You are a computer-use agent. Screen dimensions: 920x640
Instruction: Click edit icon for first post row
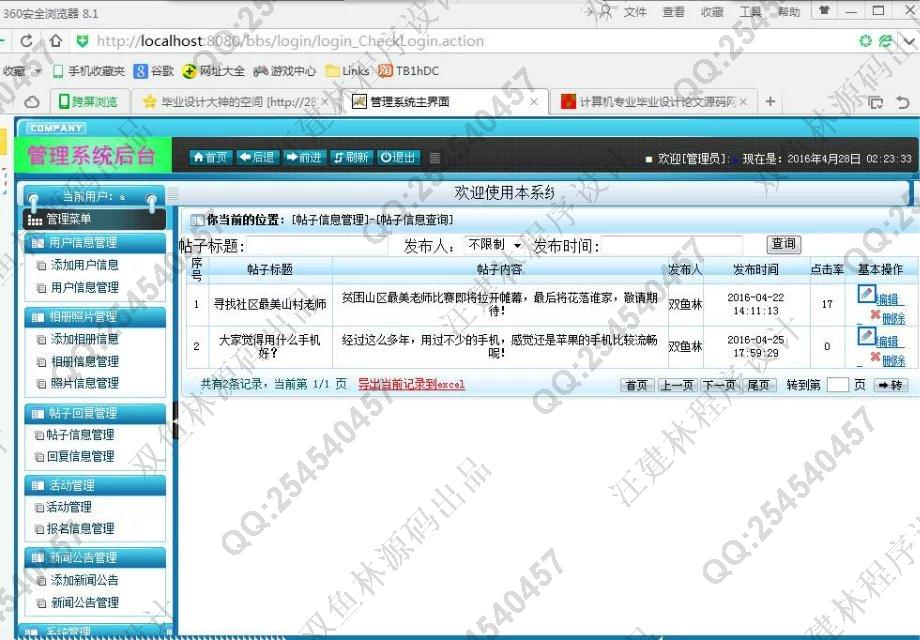pyautogui.click(x=866, y=294)
